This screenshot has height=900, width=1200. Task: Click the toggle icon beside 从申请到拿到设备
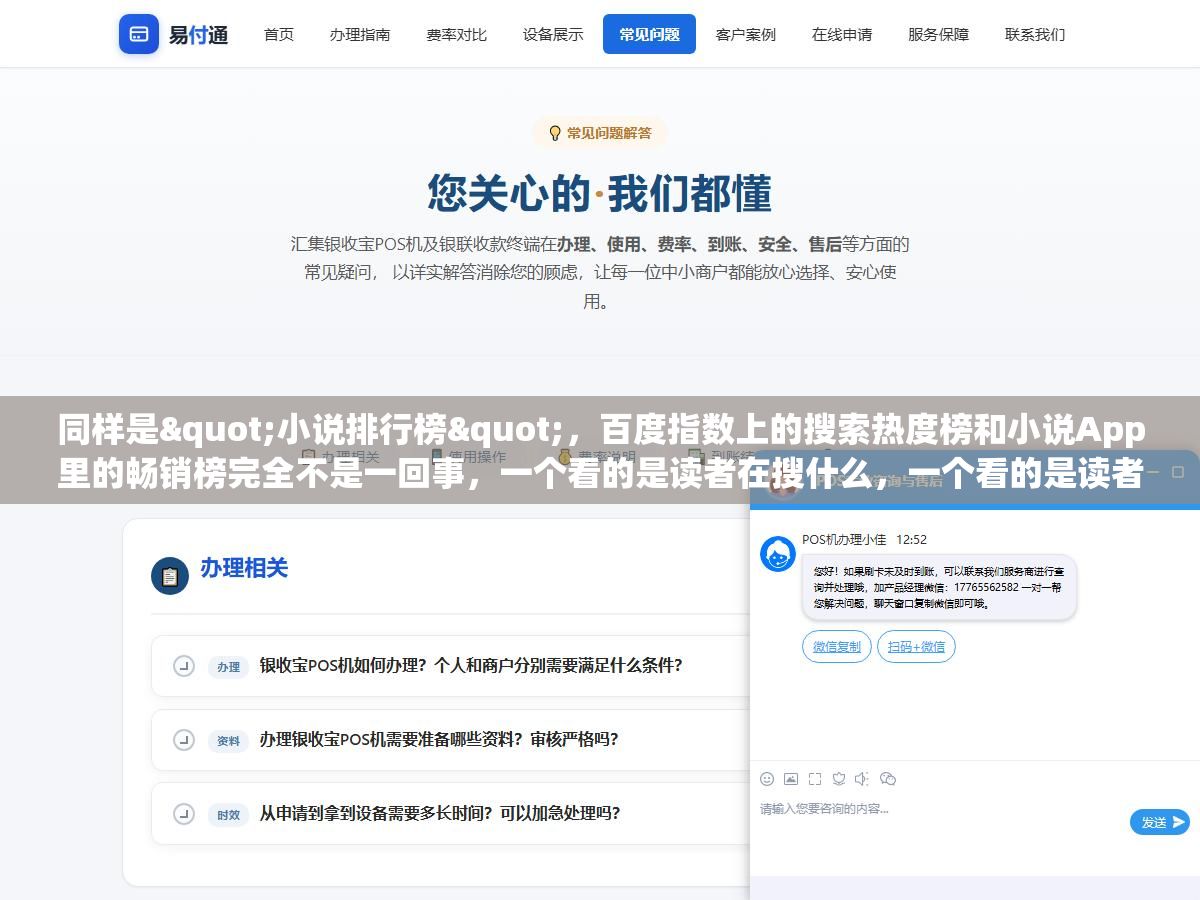[184, 814]
